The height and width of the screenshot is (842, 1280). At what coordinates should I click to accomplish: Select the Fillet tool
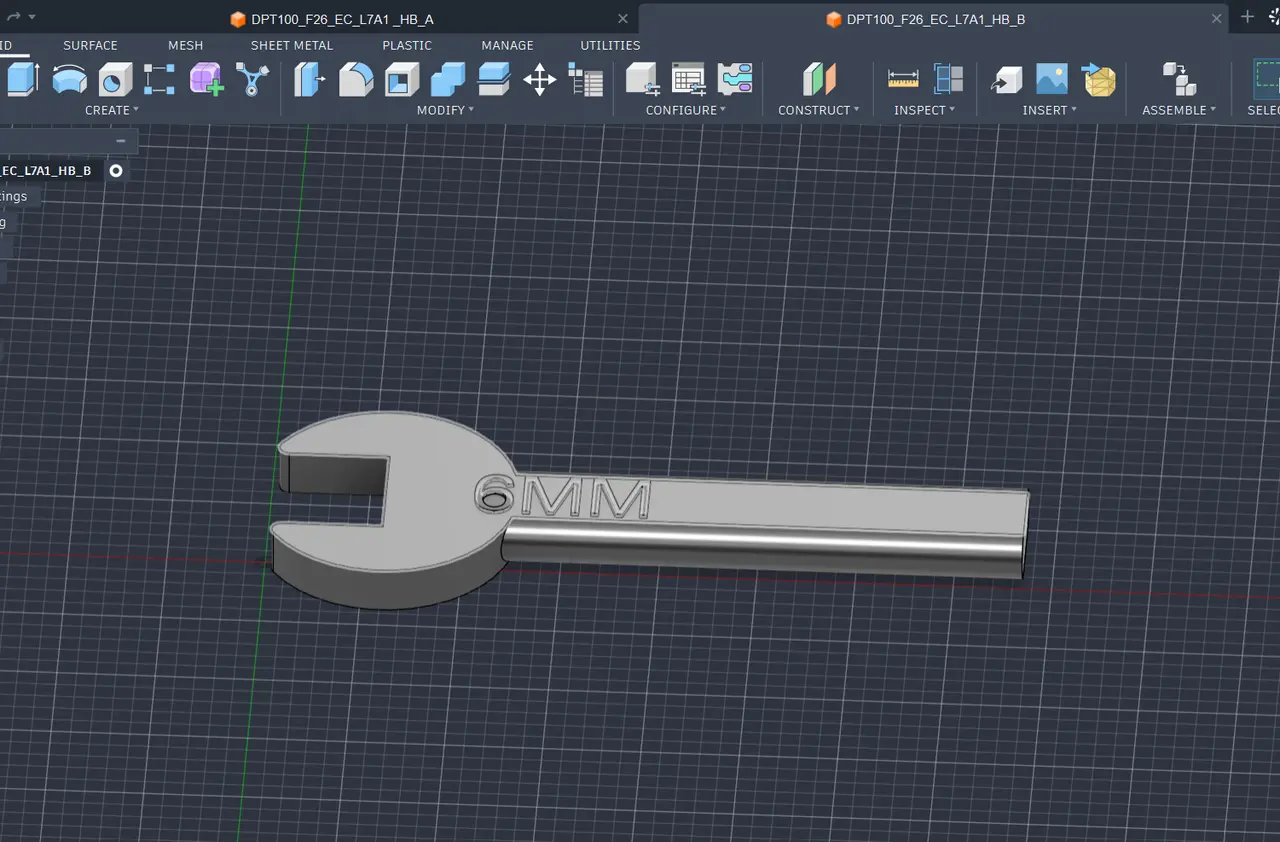pyautogui.click(x=356, y=79)
